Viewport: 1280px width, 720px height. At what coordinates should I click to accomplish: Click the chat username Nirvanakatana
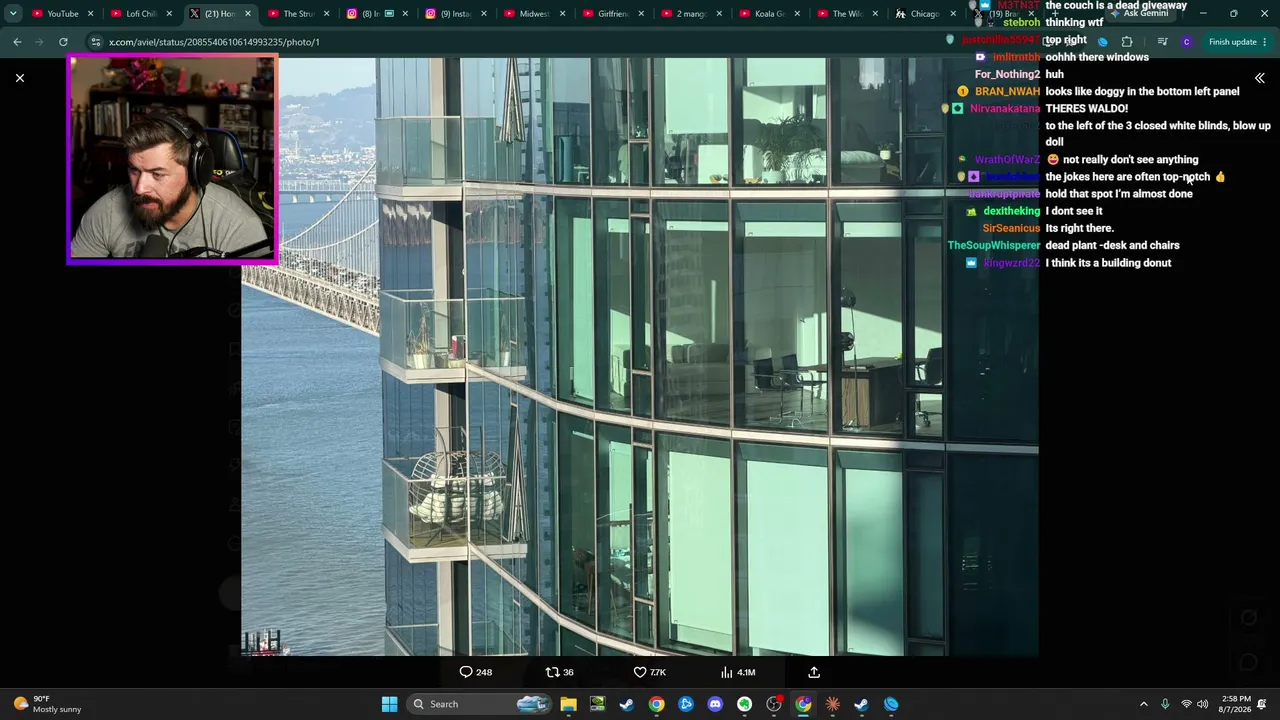[x=1005, y=108]
